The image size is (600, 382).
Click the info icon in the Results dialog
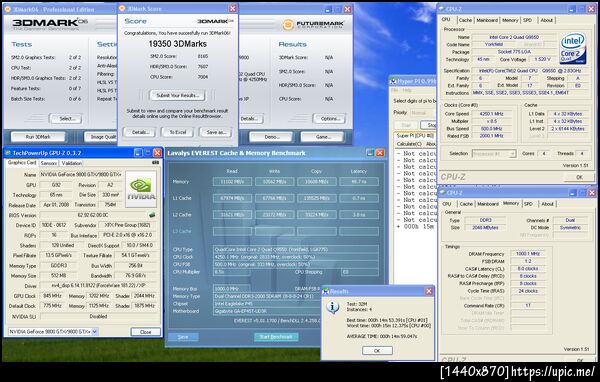[x=333, y=307]
